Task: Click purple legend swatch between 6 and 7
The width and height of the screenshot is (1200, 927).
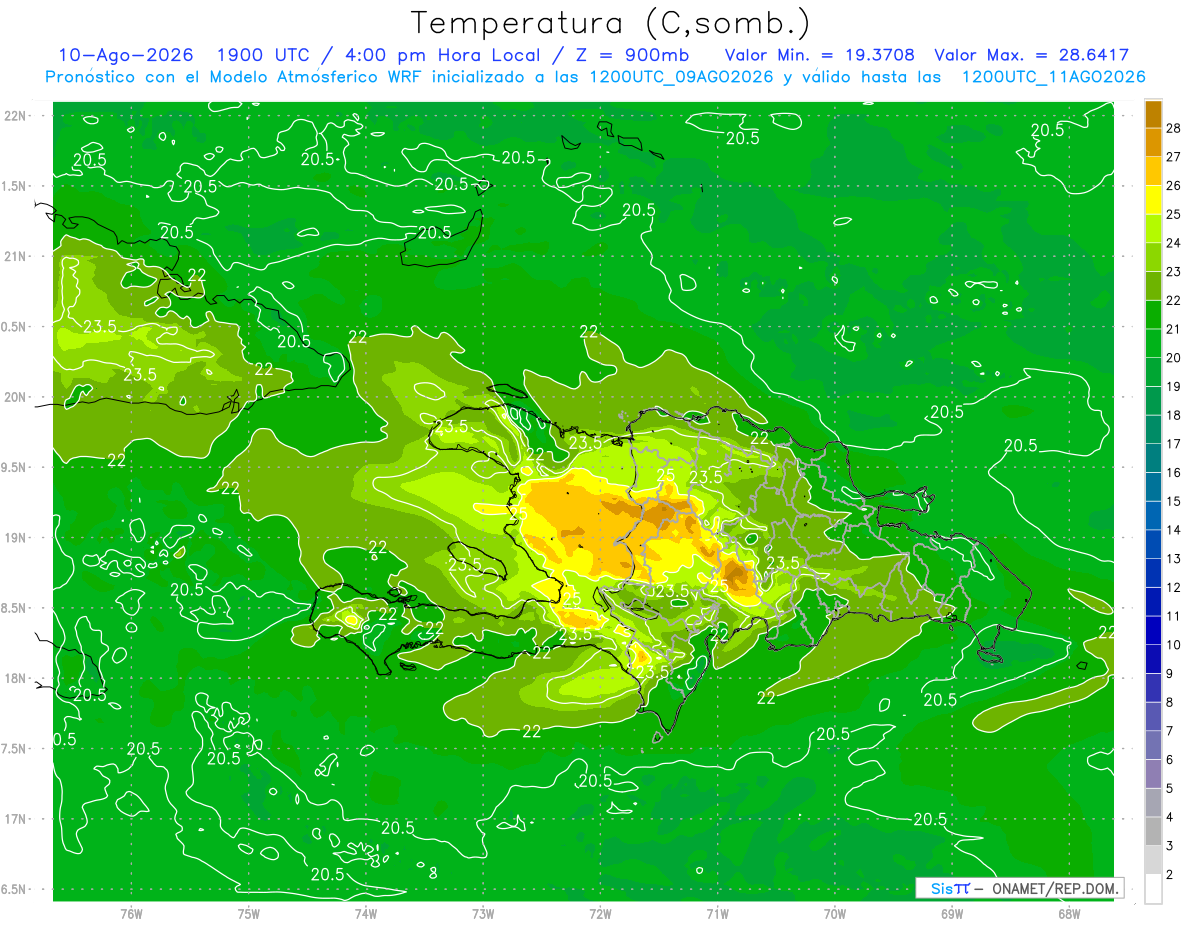Action: coord(1153,746)
